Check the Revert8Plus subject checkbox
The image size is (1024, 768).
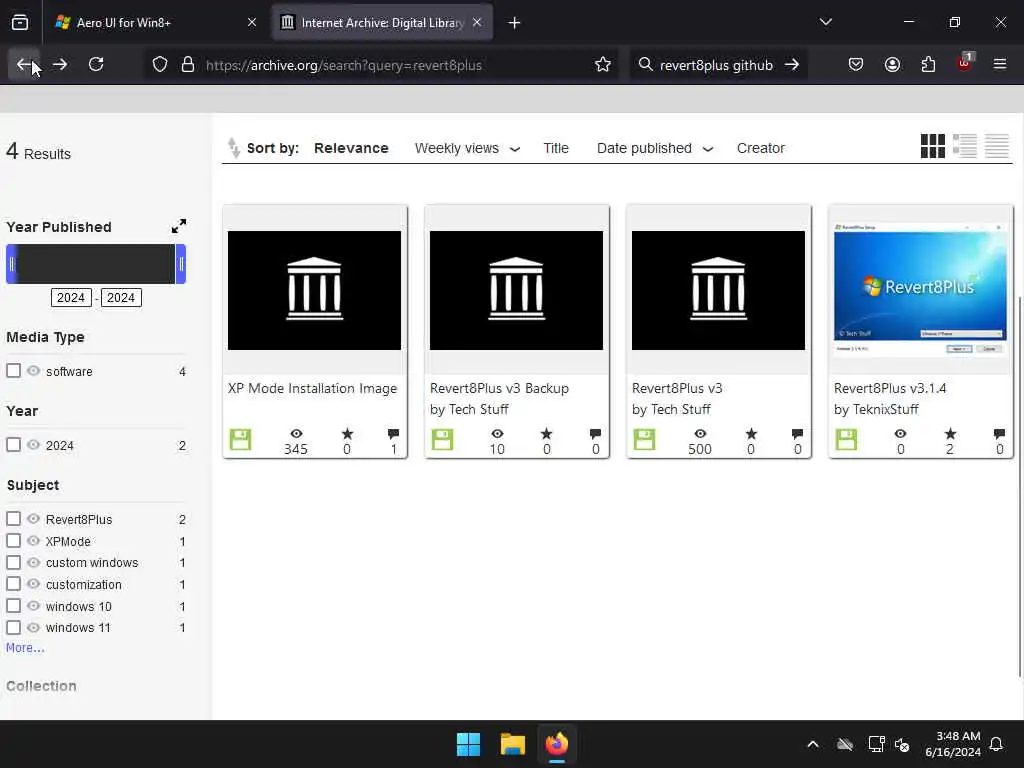[14, 519]
